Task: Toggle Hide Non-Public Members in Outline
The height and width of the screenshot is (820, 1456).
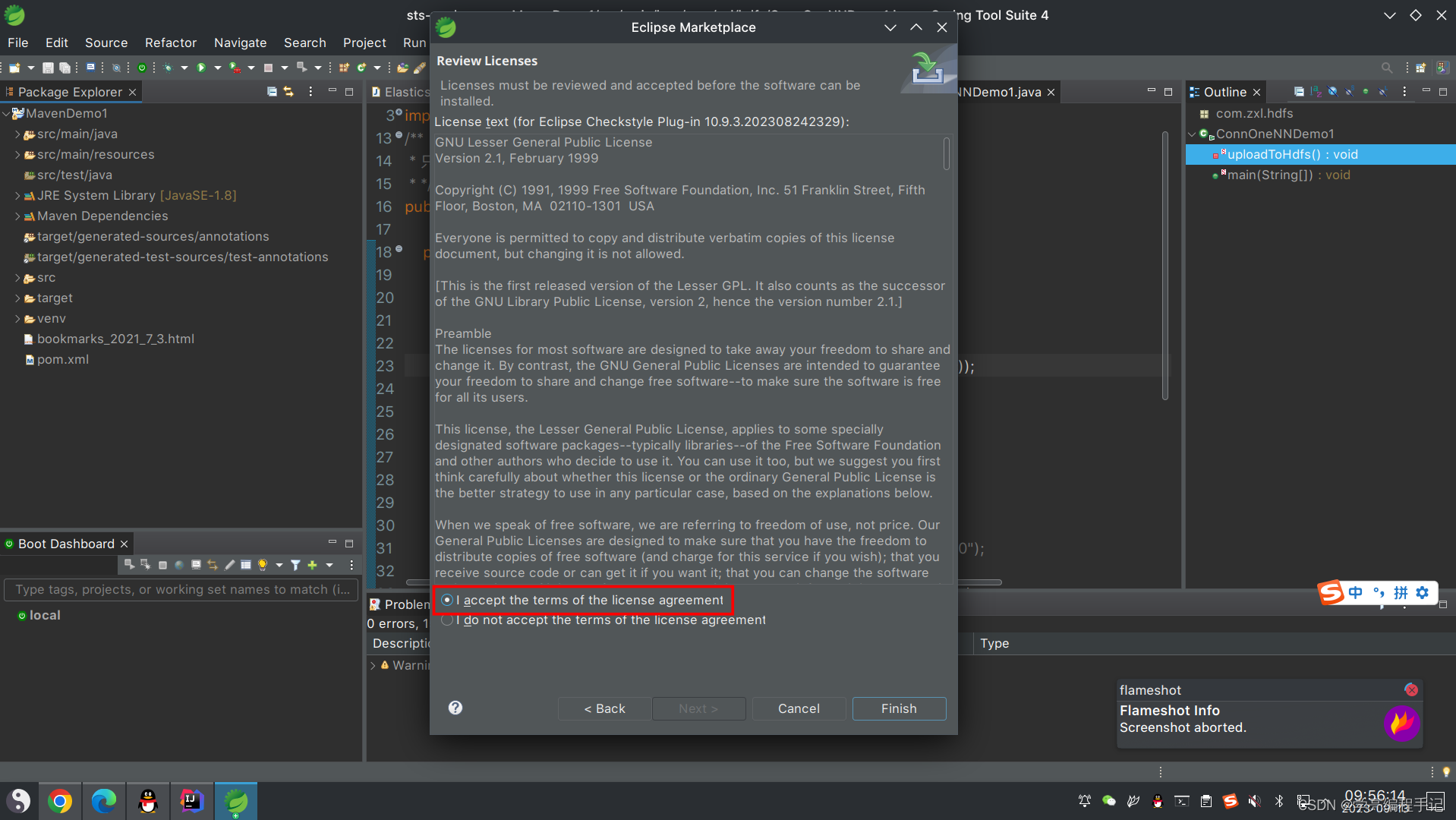Action: click(x=1366, y=91)
